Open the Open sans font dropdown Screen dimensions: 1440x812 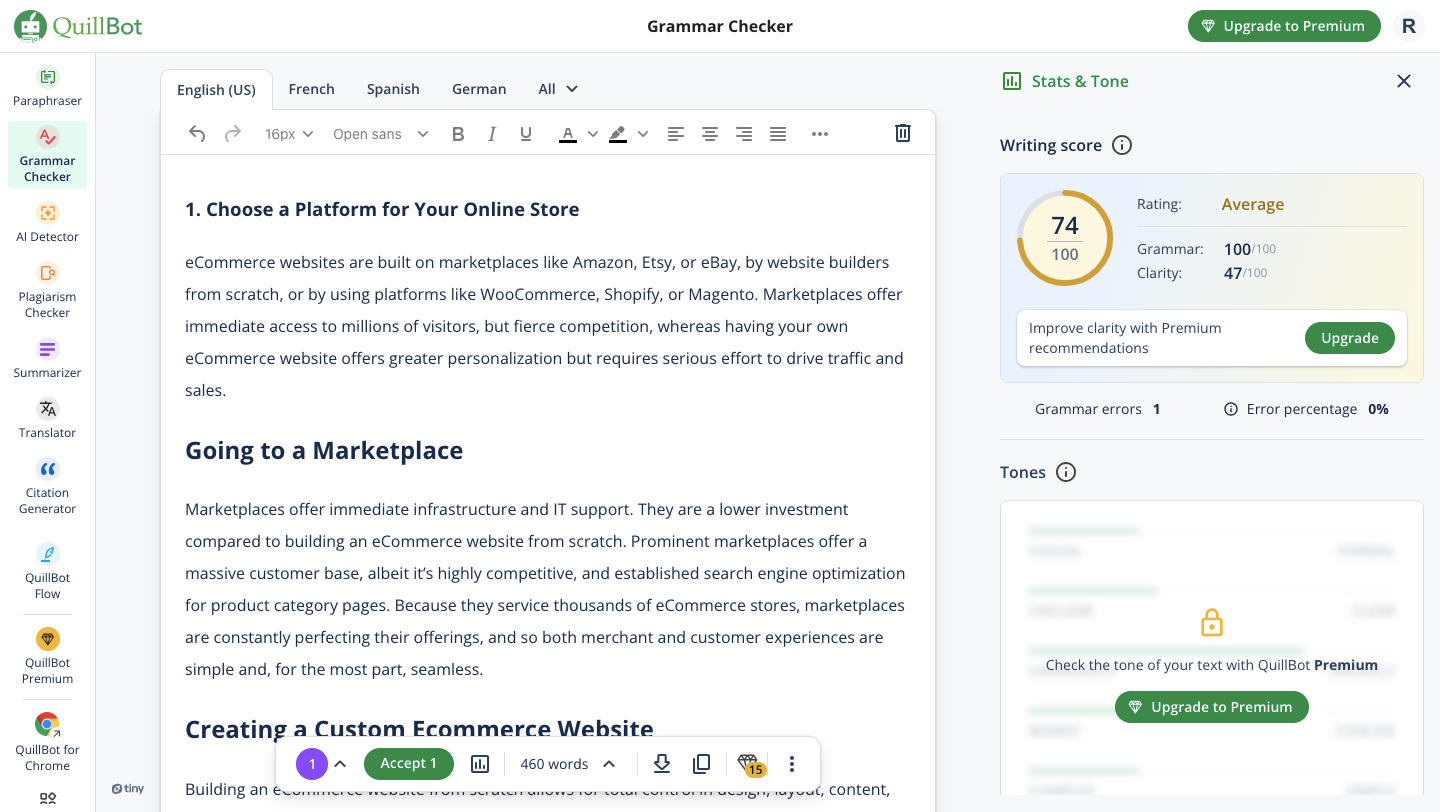[380, 134]
